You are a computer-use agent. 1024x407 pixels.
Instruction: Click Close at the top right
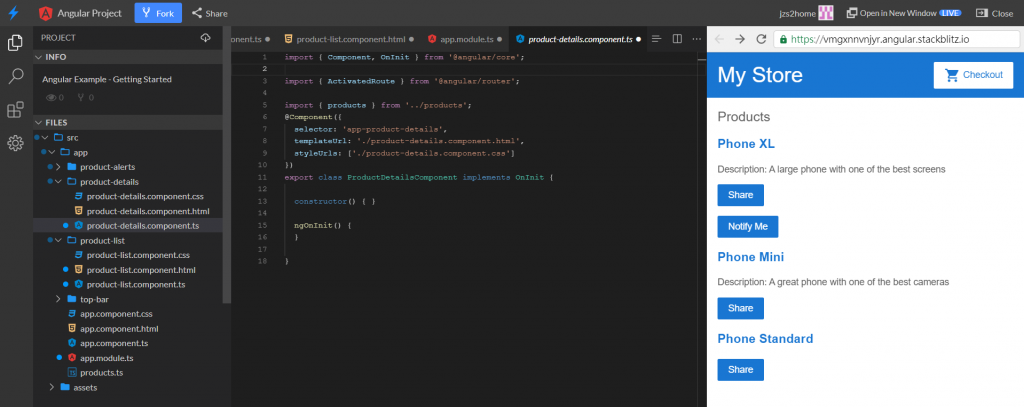coord(994,13)
